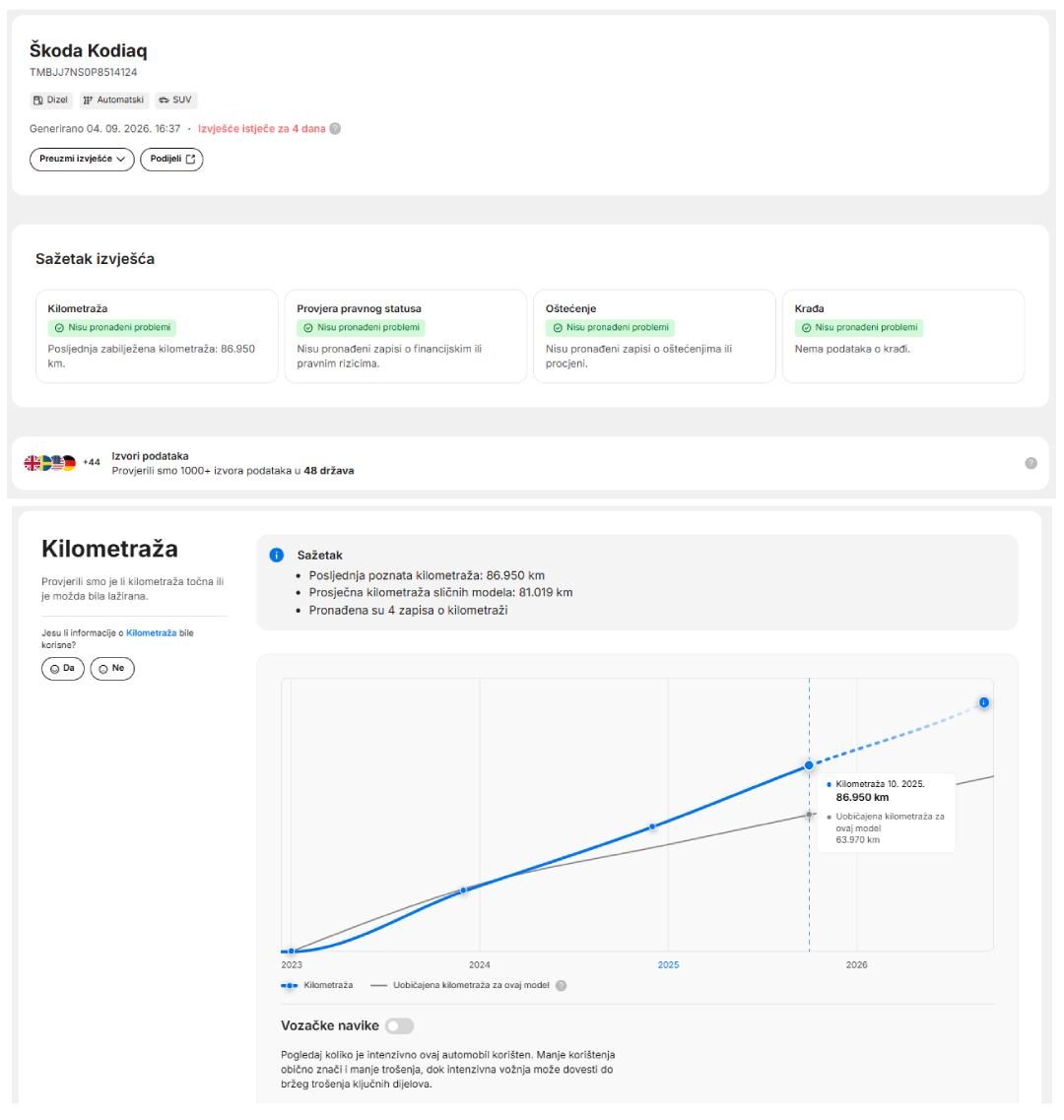This screenshot has width=1064, height=1120.
Task: Click the Dizel fuel type tag
Action: tap(50, 100)
